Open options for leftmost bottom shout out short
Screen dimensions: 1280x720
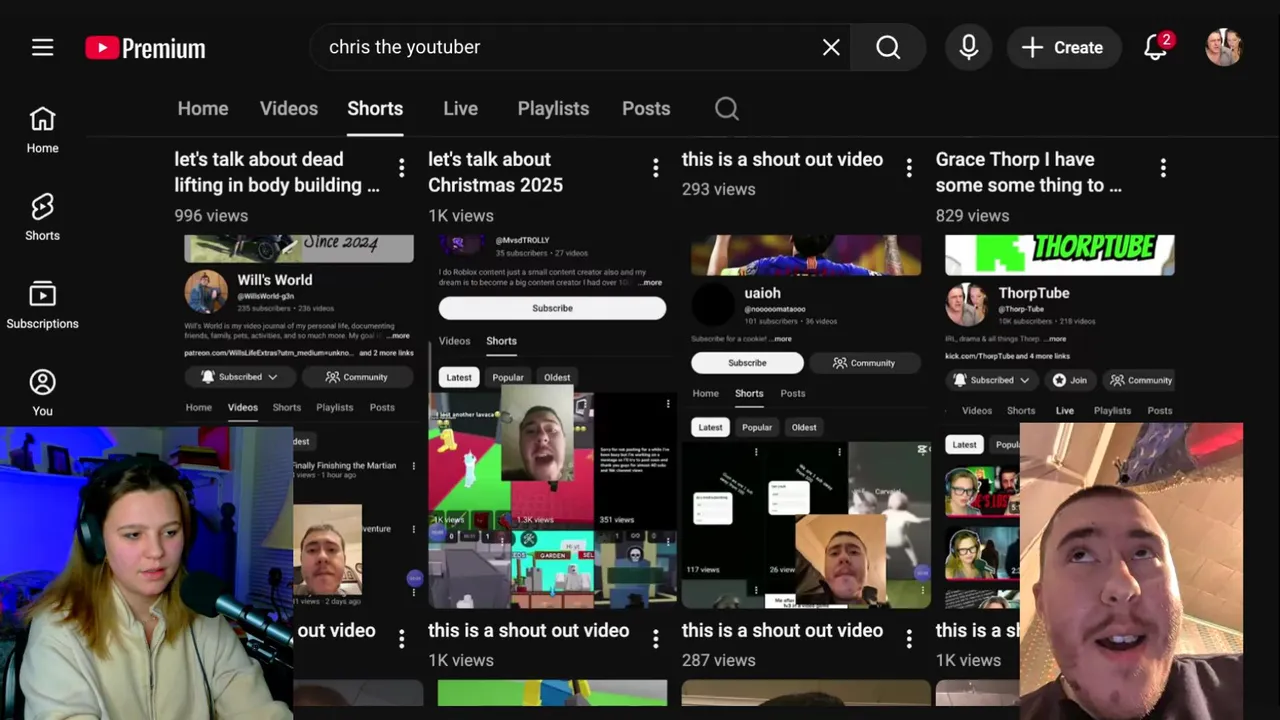[x=401, y=638]
